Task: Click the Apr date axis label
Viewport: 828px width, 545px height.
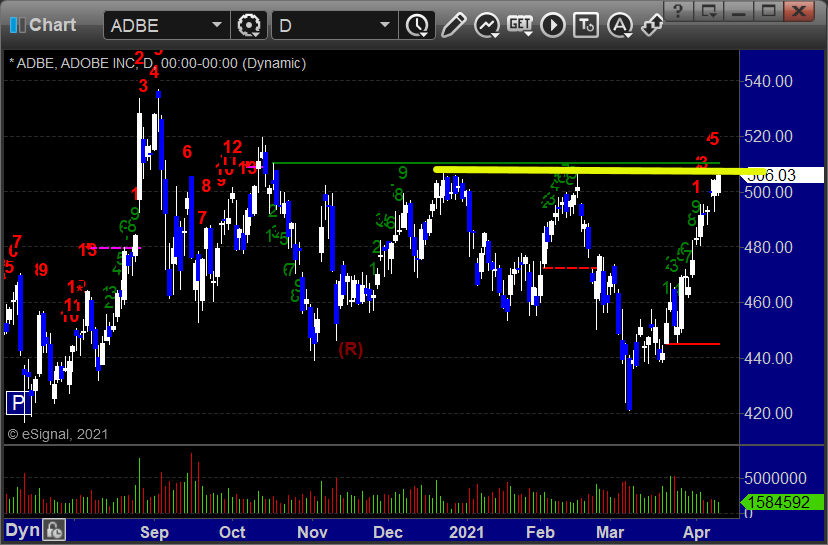Action: point(697,532)
